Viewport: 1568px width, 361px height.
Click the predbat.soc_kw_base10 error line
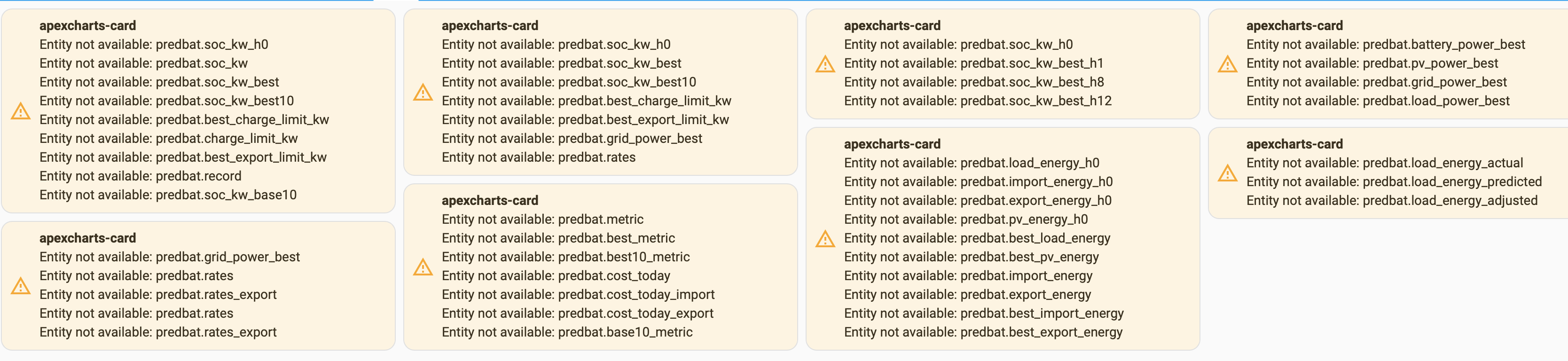tap(168, 195)
